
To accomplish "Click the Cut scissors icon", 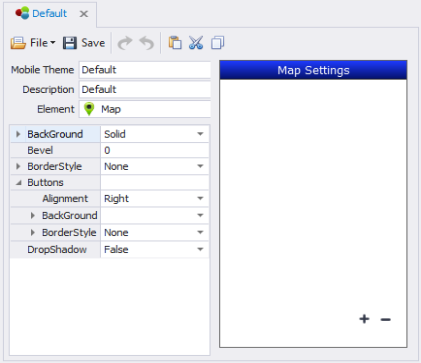I will point(196,43).
